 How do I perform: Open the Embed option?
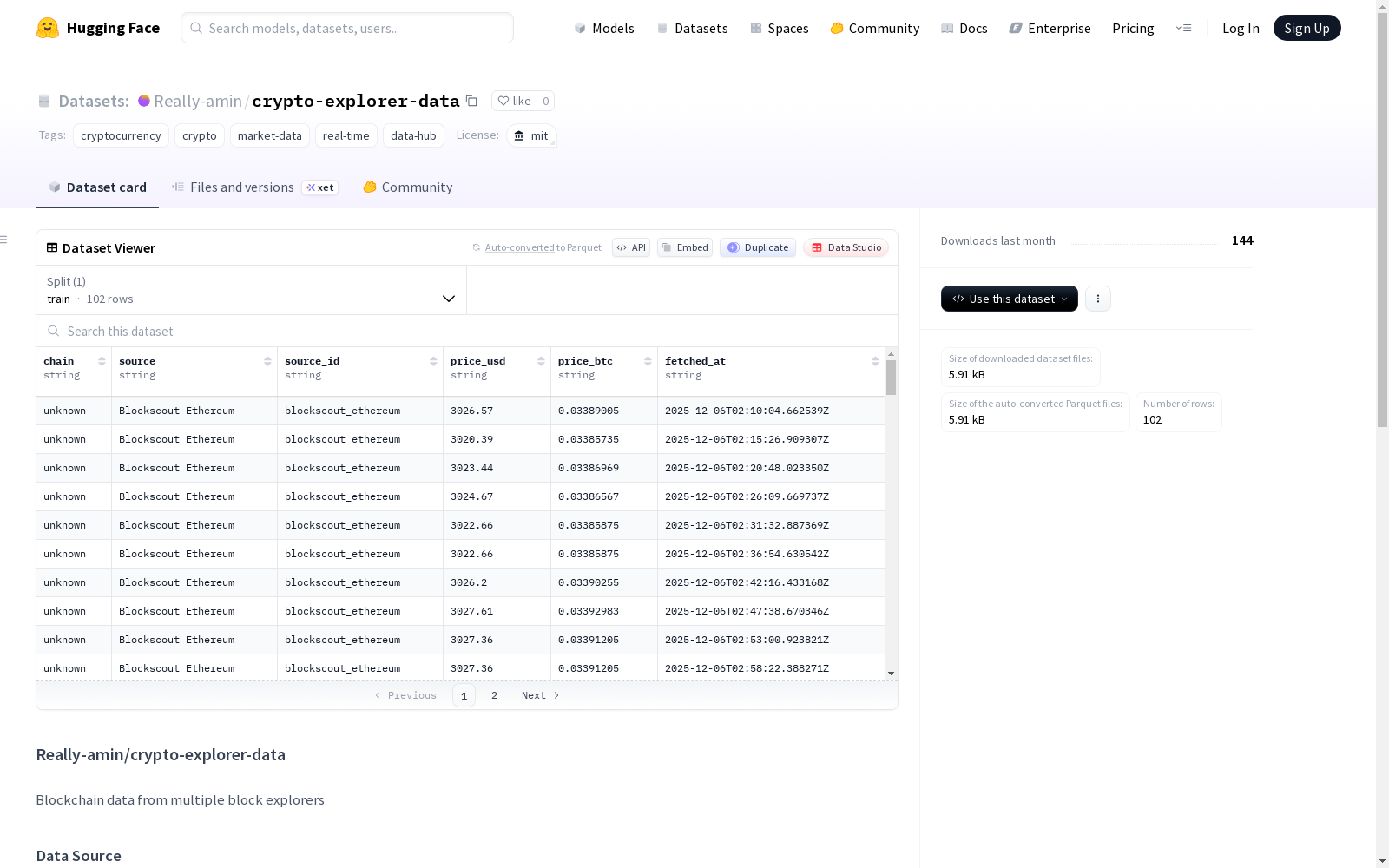(x=685, y=247)
